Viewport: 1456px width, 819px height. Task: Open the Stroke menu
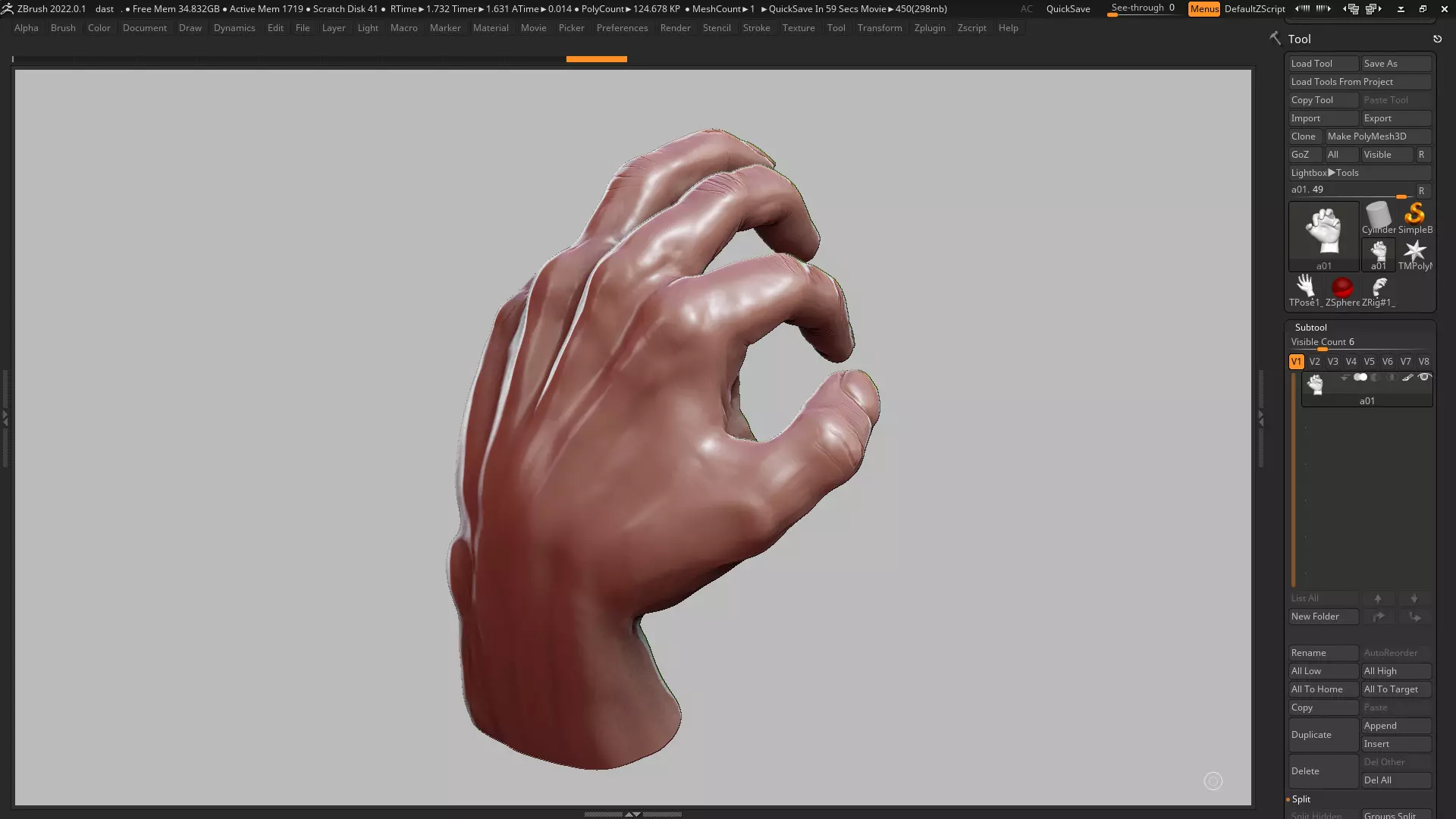[756, 28]
